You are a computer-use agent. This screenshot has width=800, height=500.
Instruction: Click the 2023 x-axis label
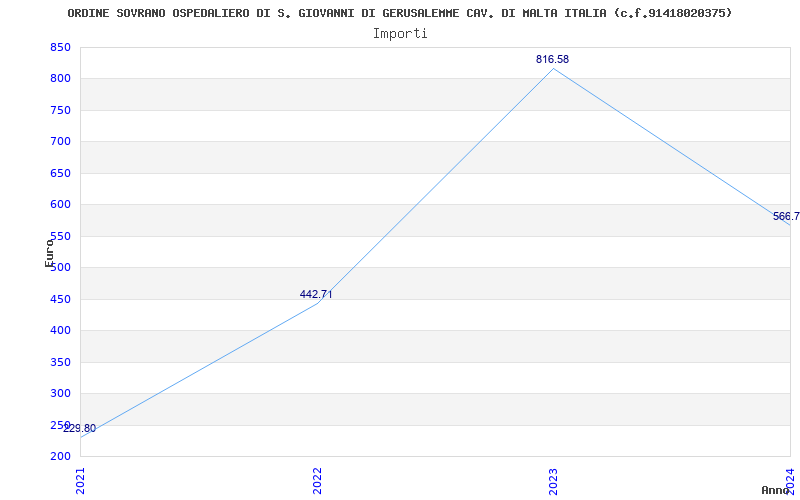click(x=554, y=481)
